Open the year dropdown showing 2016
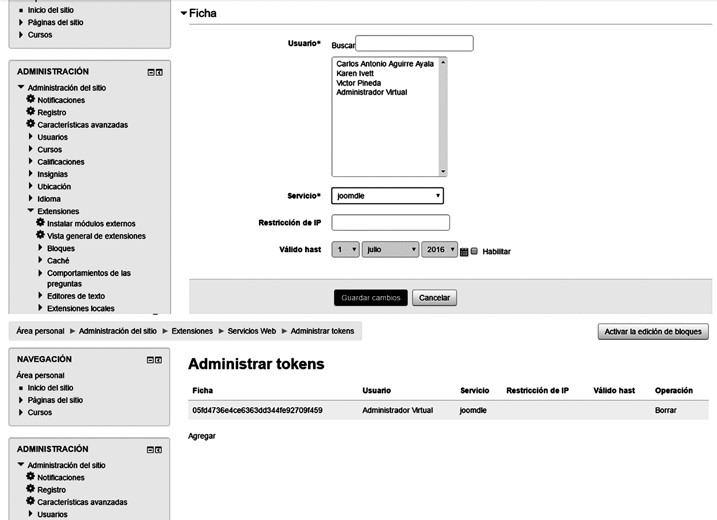This screenshot has height=520, width=717. point(439,249)
